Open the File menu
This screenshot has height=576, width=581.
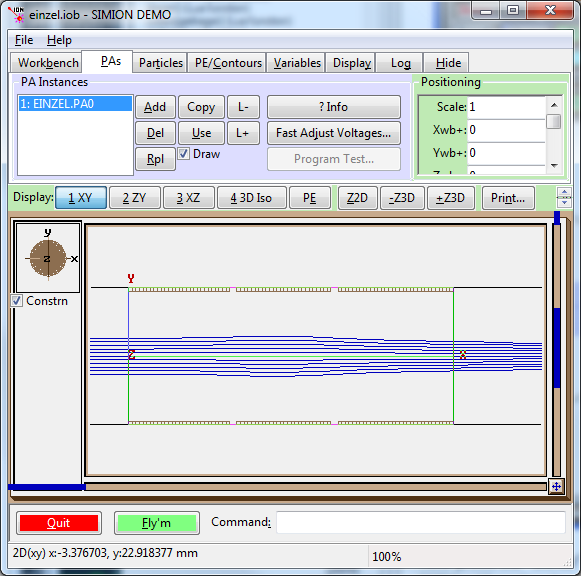(x=24, y=40)
